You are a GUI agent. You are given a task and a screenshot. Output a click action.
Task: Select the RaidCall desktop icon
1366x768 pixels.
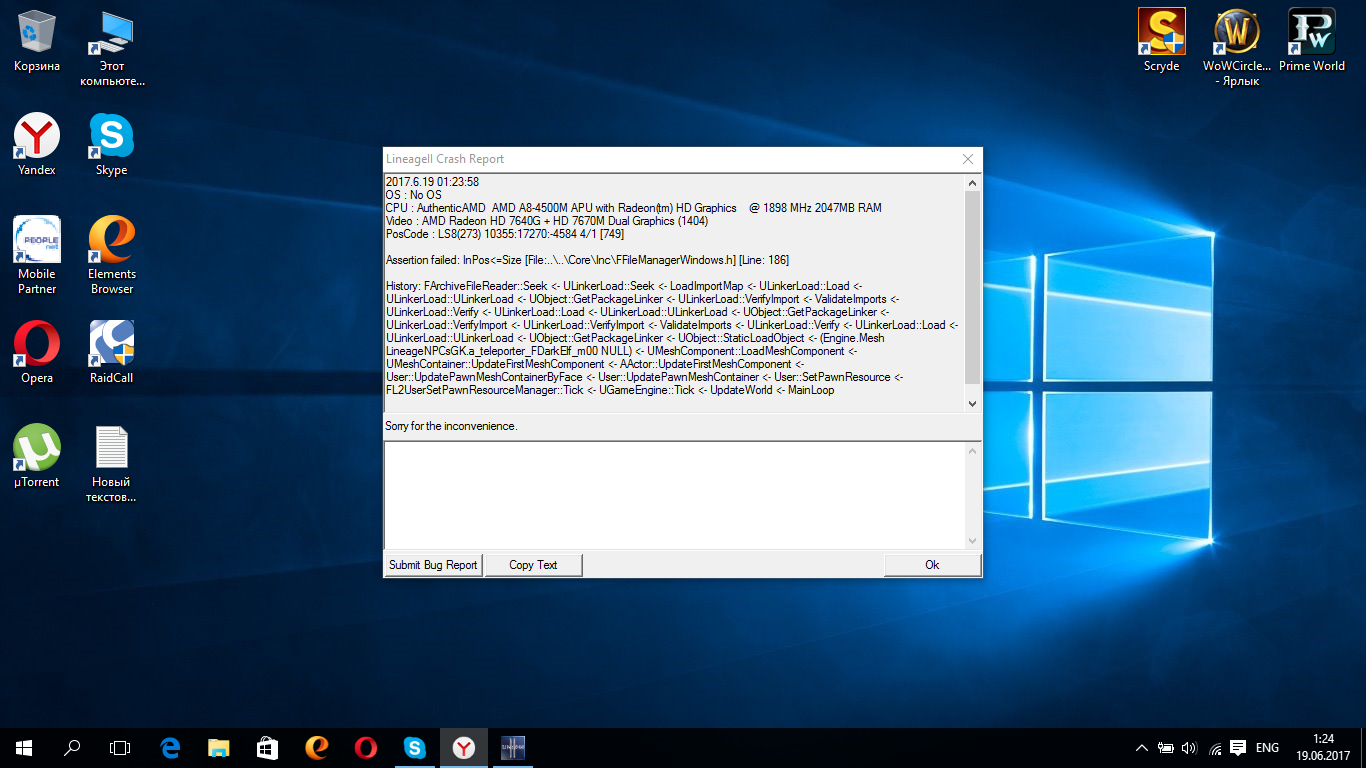coord(112,345)
